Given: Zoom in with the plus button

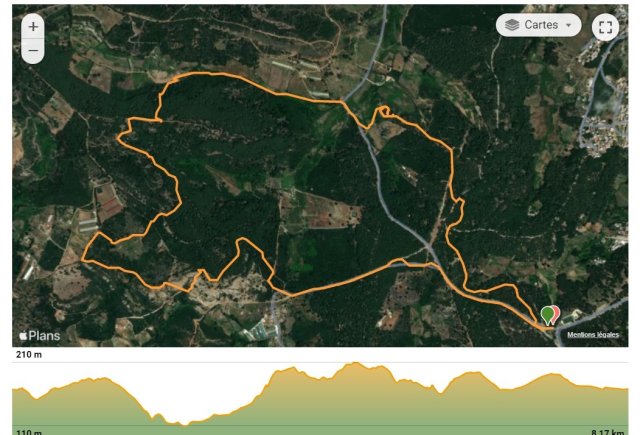Looking at the screenshot, I should [33, 27].
